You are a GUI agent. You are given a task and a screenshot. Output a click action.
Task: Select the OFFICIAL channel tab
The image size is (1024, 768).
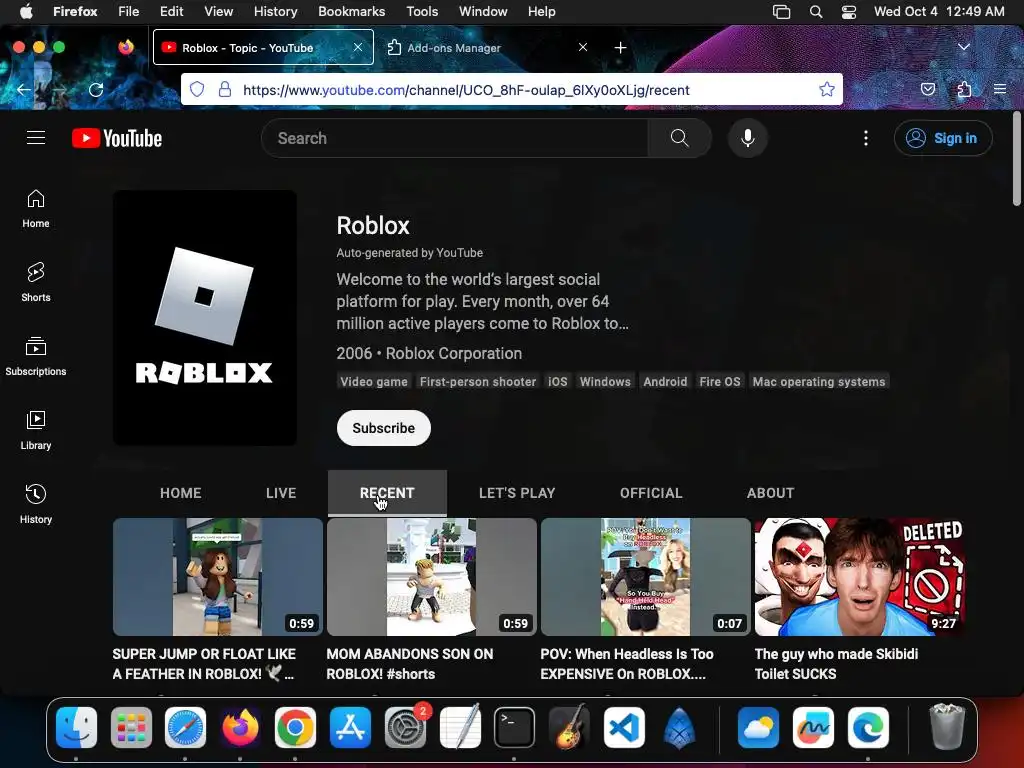pyautogui.click(x=651, y=493)
